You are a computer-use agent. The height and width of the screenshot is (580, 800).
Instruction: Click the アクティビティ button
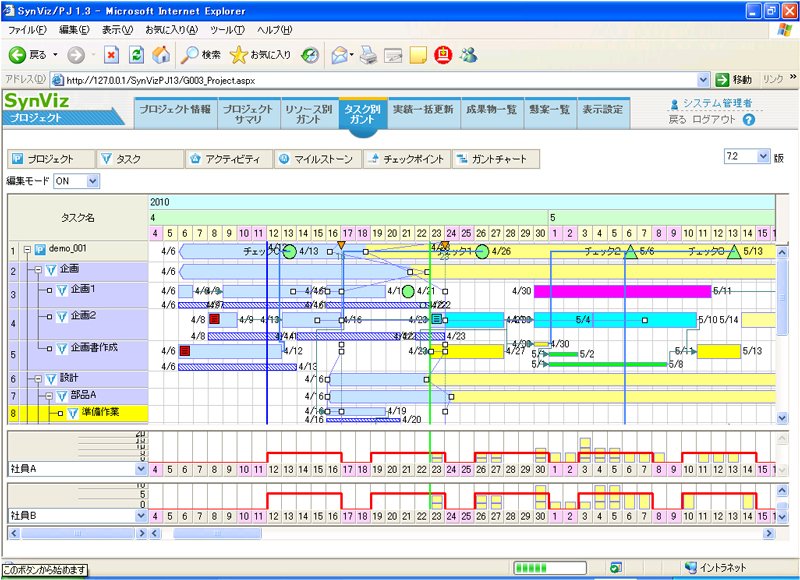point(229,159)
